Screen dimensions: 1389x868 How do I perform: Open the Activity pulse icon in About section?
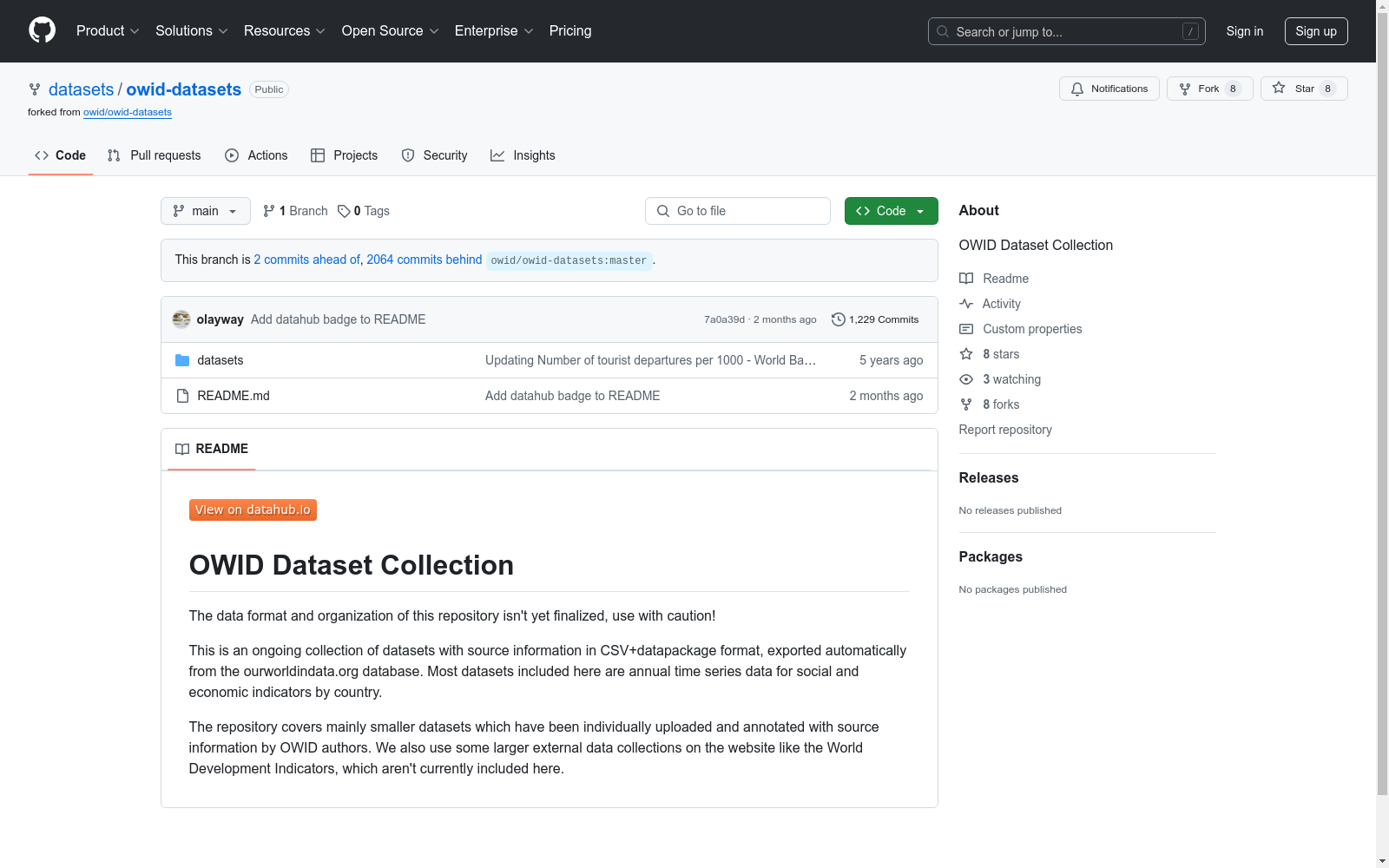tap(965, 304)
